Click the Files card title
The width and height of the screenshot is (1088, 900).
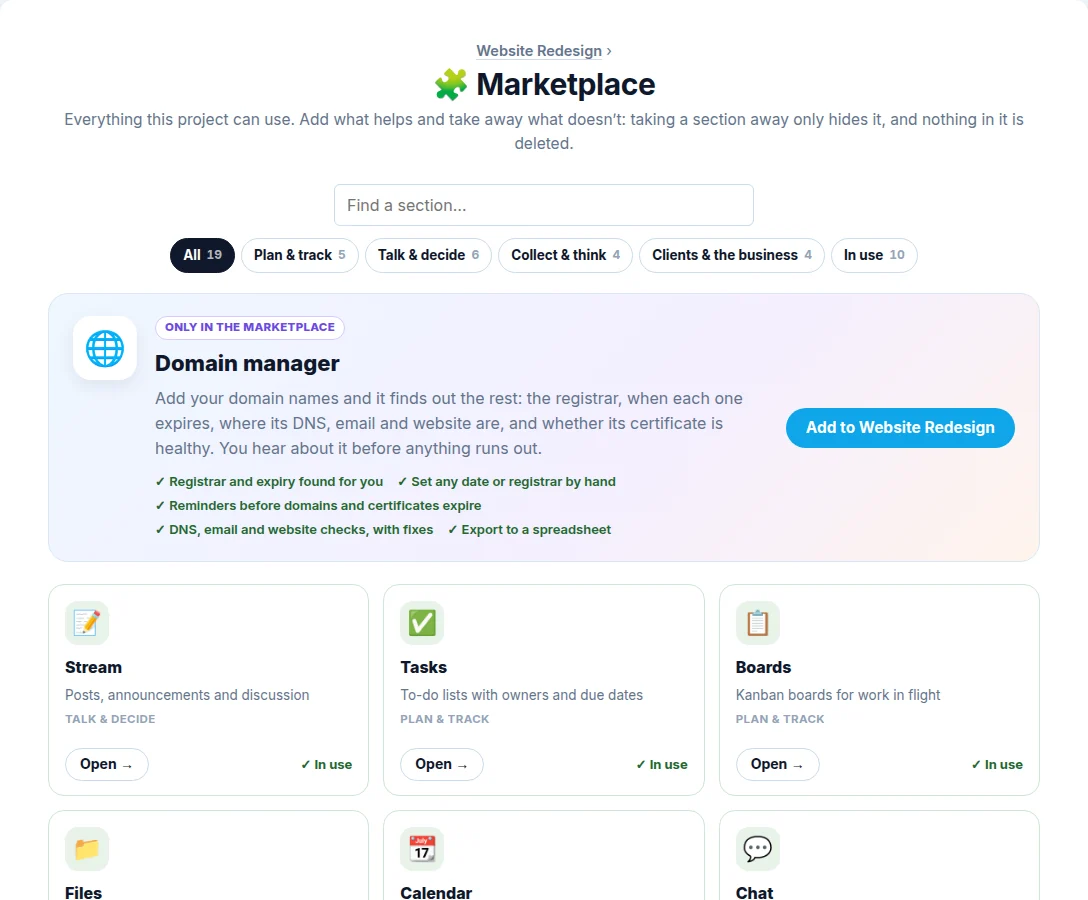click(83, 892)
